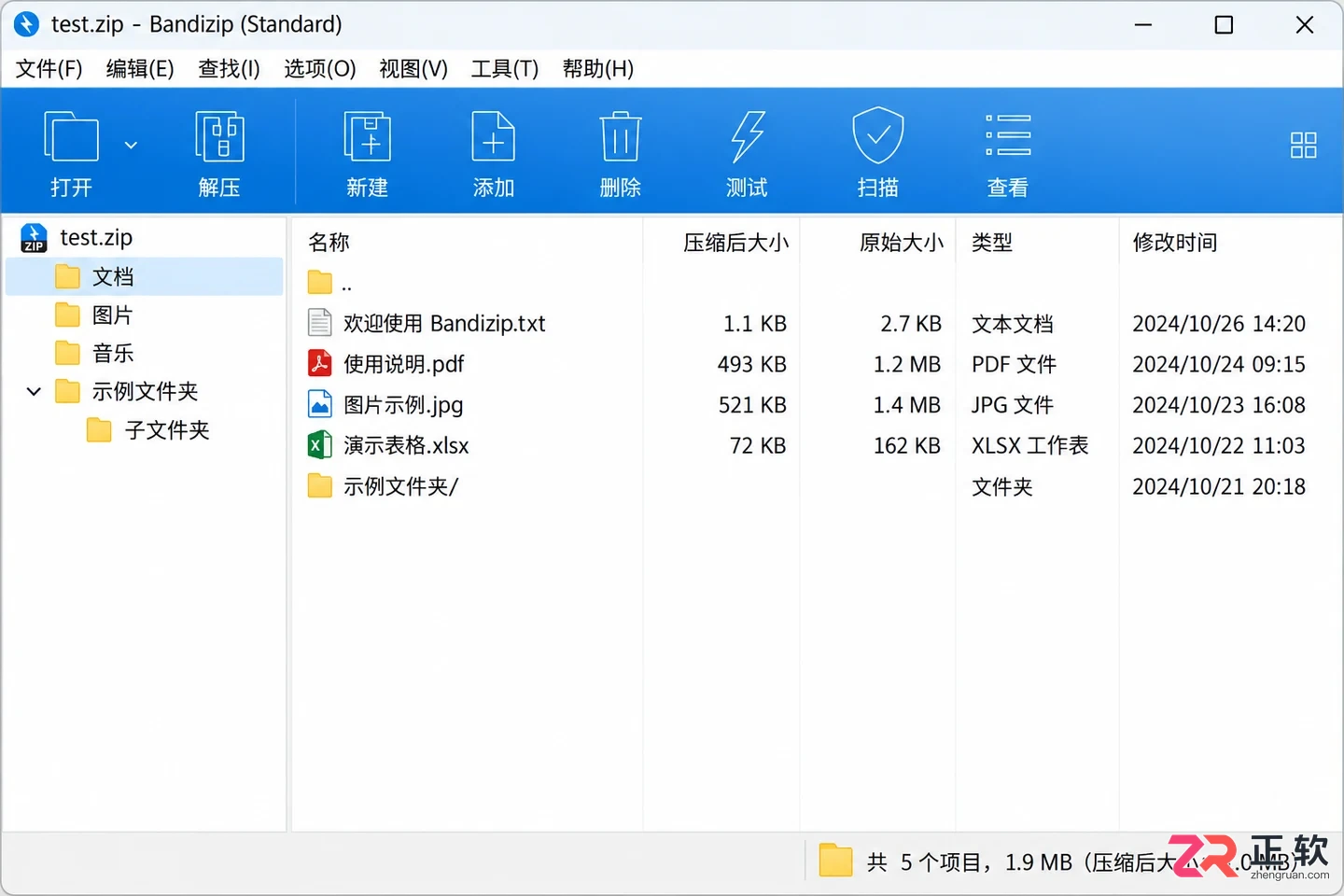This screenshot has height=896, width=1344.
Task: Click the text file icon of Bandizip.txt
Action: tap(319, 323)
